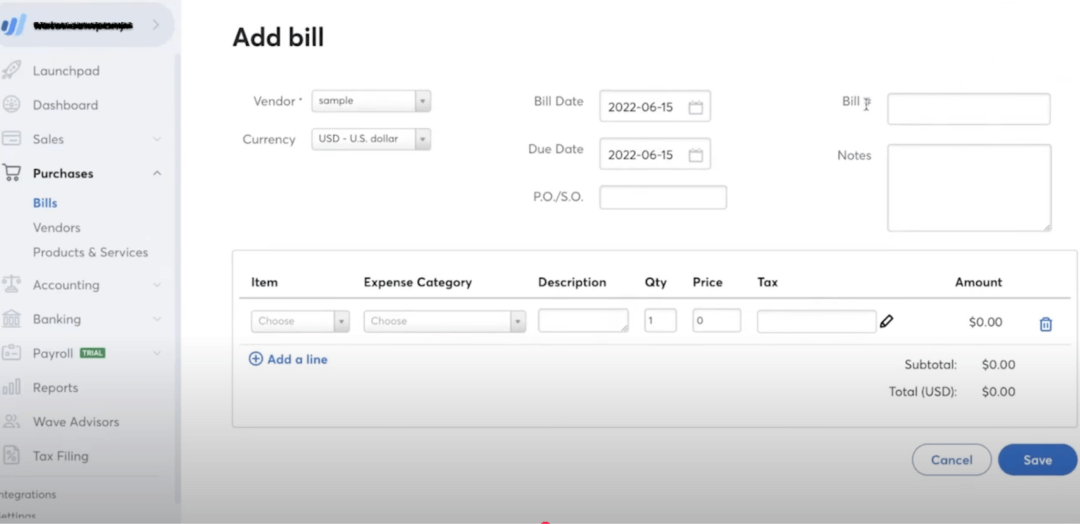
Task: Go to Dashboard in the sidebar
Action: click(65, 105)
